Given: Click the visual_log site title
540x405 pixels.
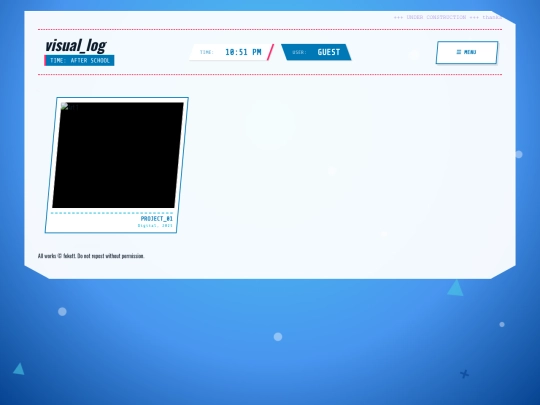Looking at the screenshot, I should (x=76, y=45).
